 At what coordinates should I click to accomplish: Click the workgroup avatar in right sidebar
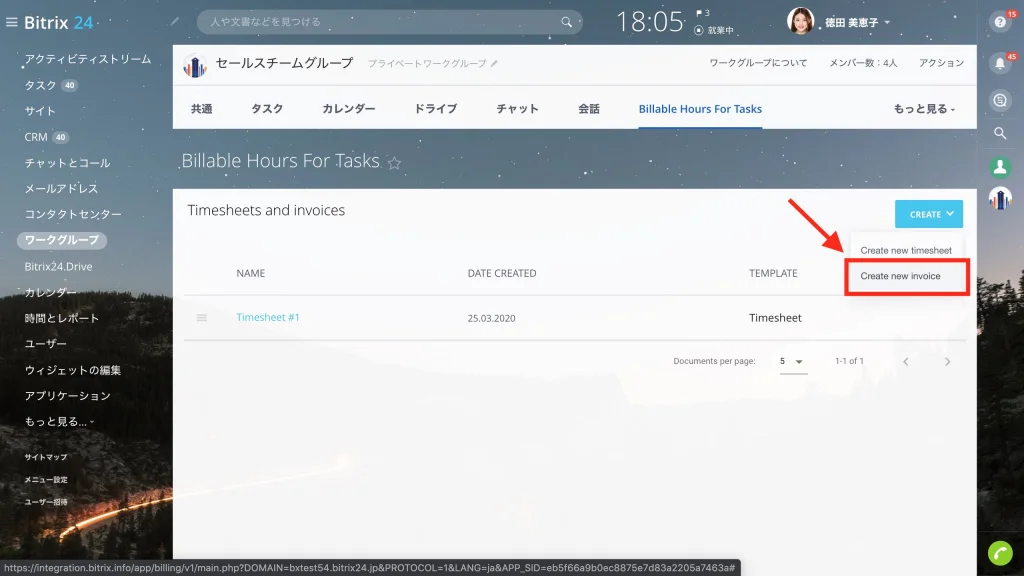coord(1000,199)
